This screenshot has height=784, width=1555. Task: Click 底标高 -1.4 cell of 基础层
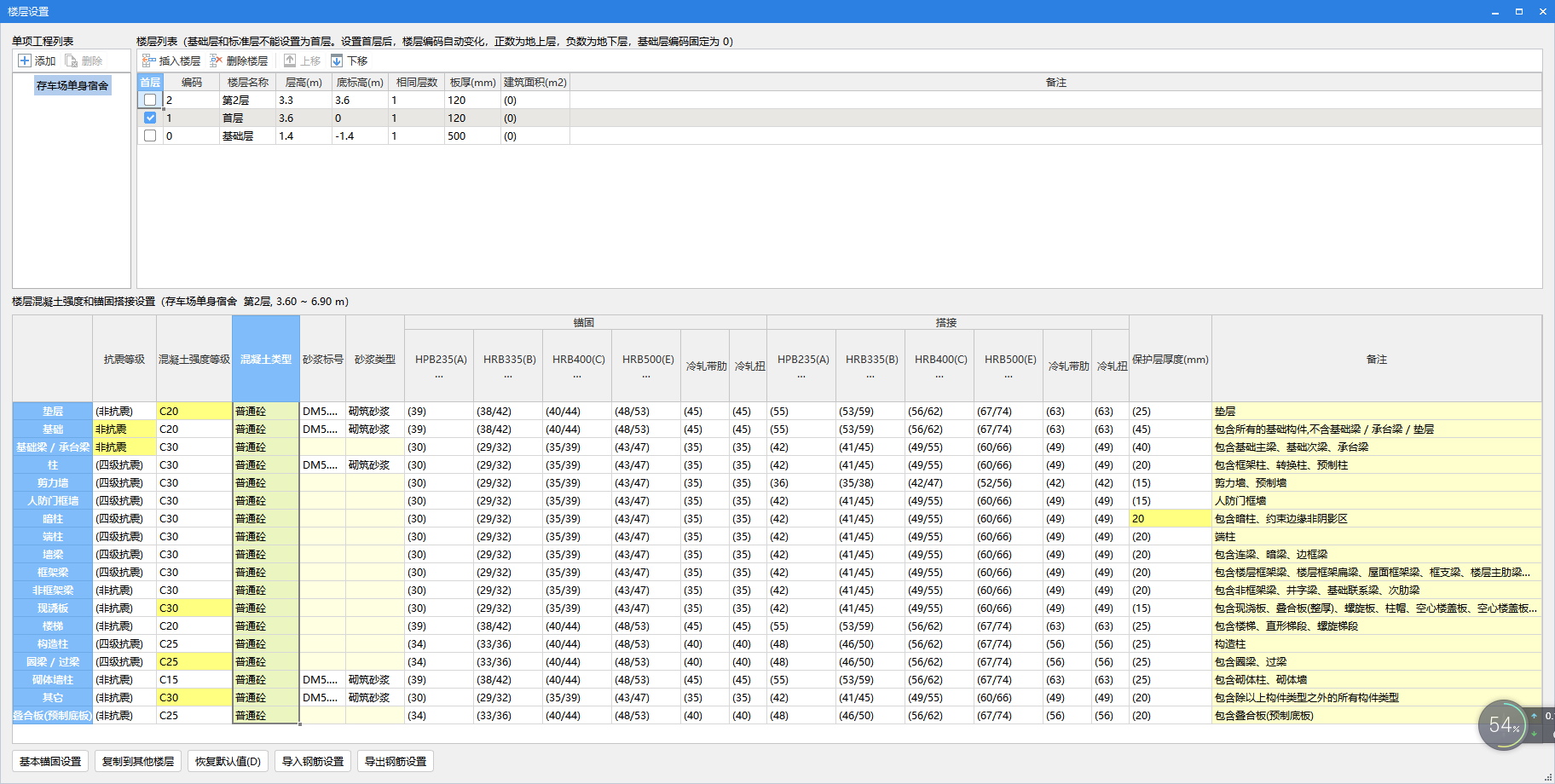(361, 135)
